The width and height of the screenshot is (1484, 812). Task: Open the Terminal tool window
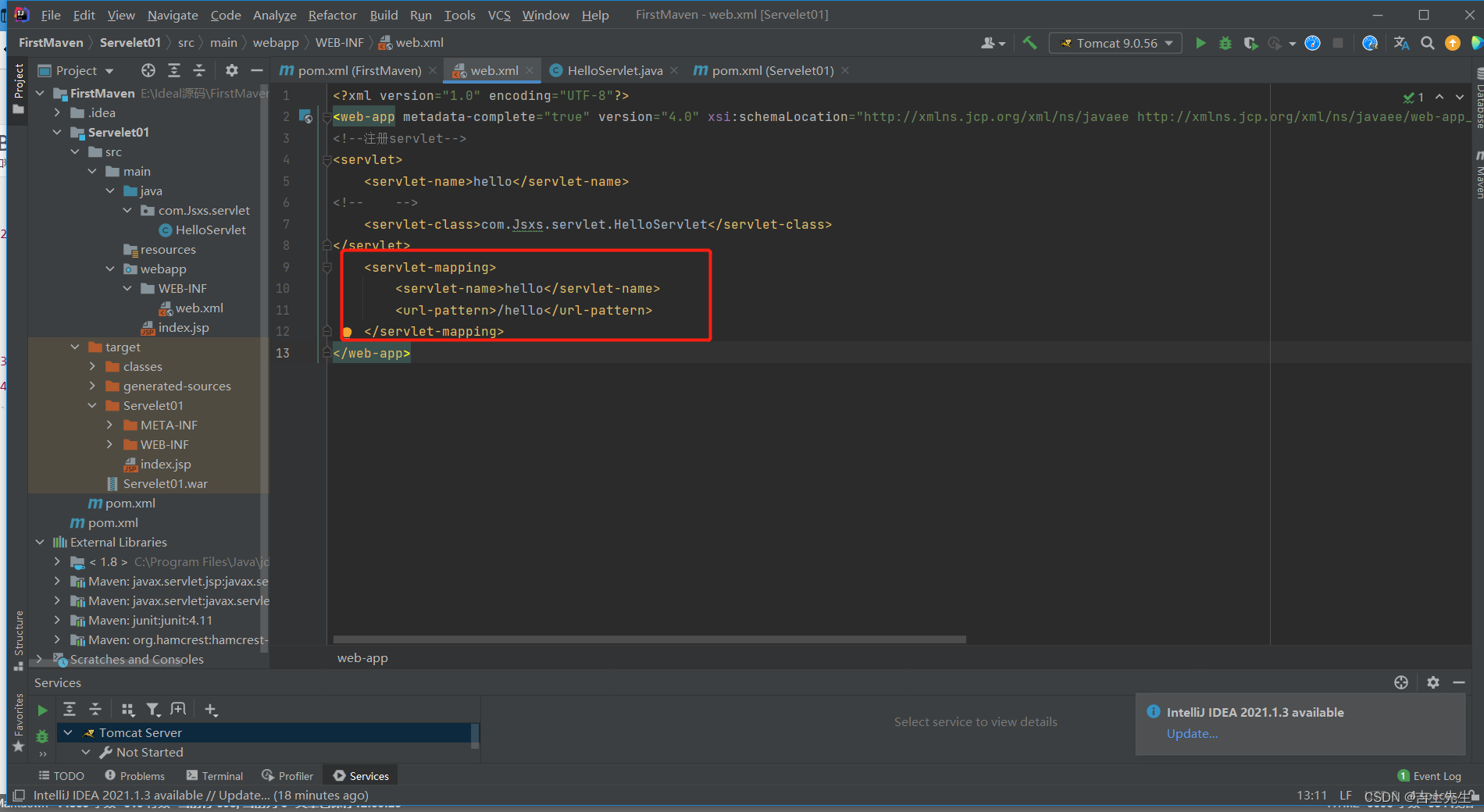coord(215,776)
